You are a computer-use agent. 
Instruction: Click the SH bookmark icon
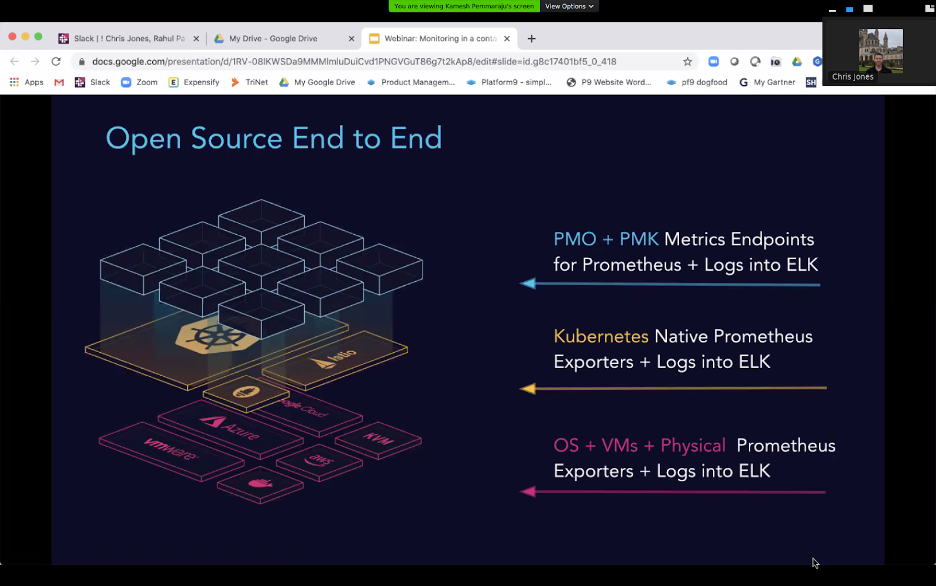[x=811, y=82]
